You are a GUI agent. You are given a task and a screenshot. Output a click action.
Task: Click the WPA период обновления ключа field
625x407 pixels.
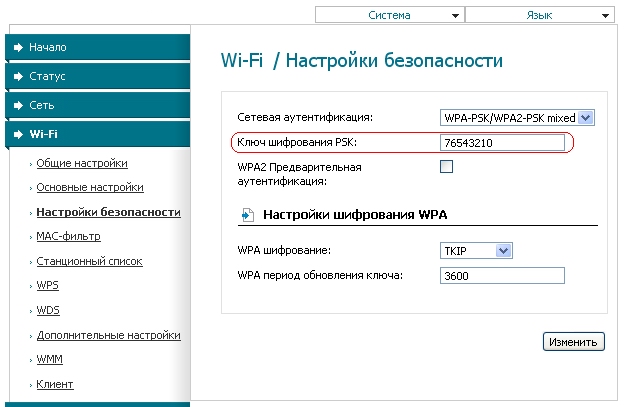click(503, 276)
